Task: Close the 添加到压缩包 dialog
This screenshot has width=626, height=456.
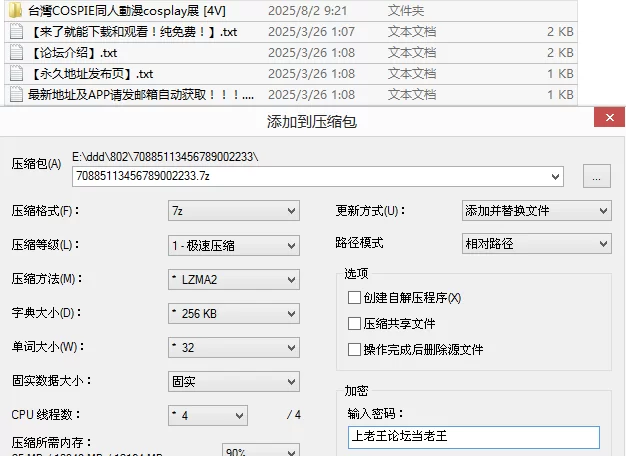Action: 610,117
